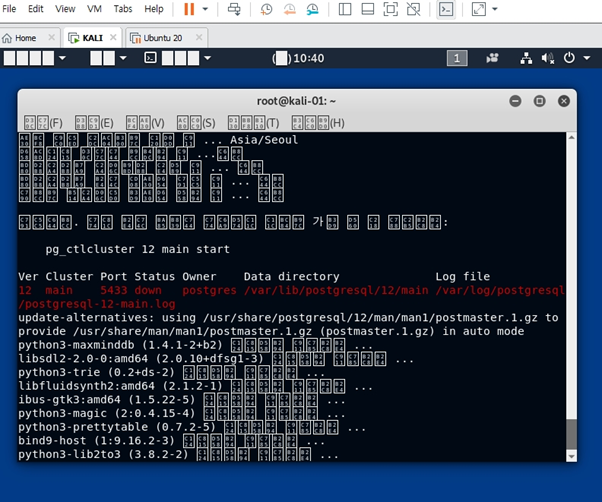Switch to the Ubuntu 20 tab
The image size is (602, 502).
(x=163, y=38)
